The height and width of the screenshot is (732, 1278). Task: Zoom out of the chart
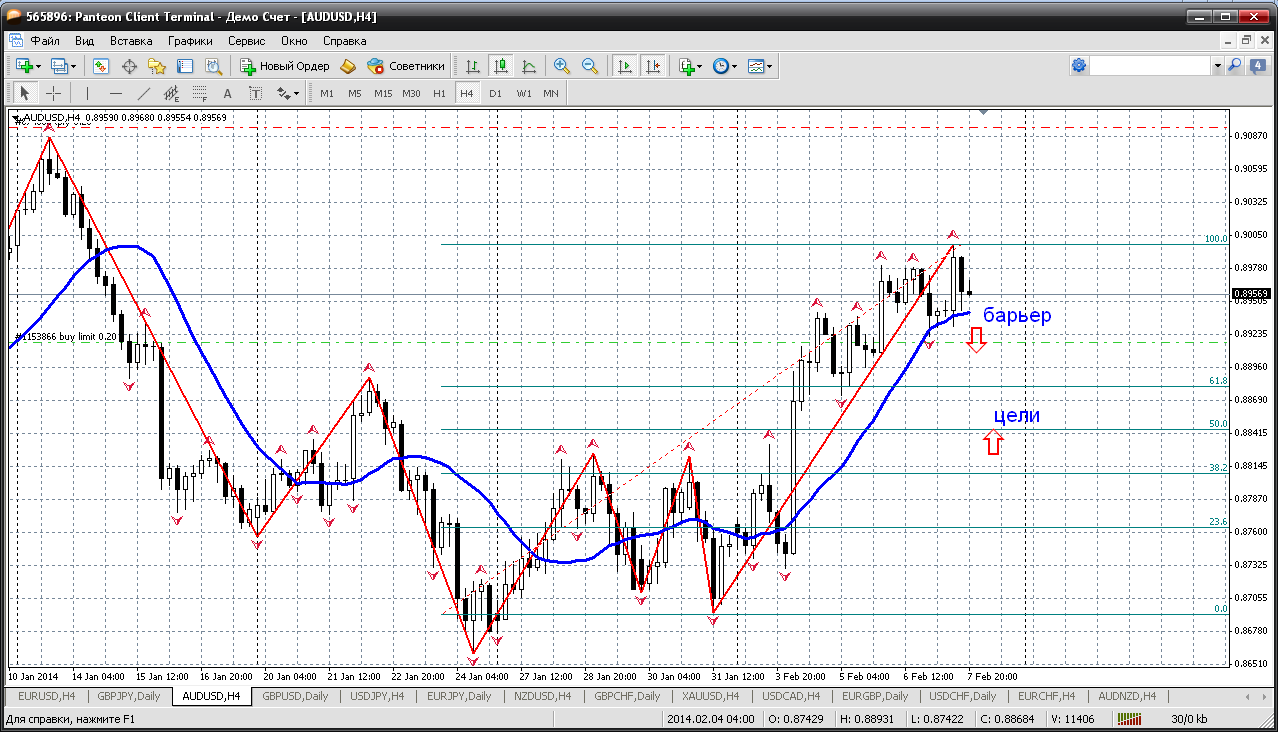click(590, 66)
